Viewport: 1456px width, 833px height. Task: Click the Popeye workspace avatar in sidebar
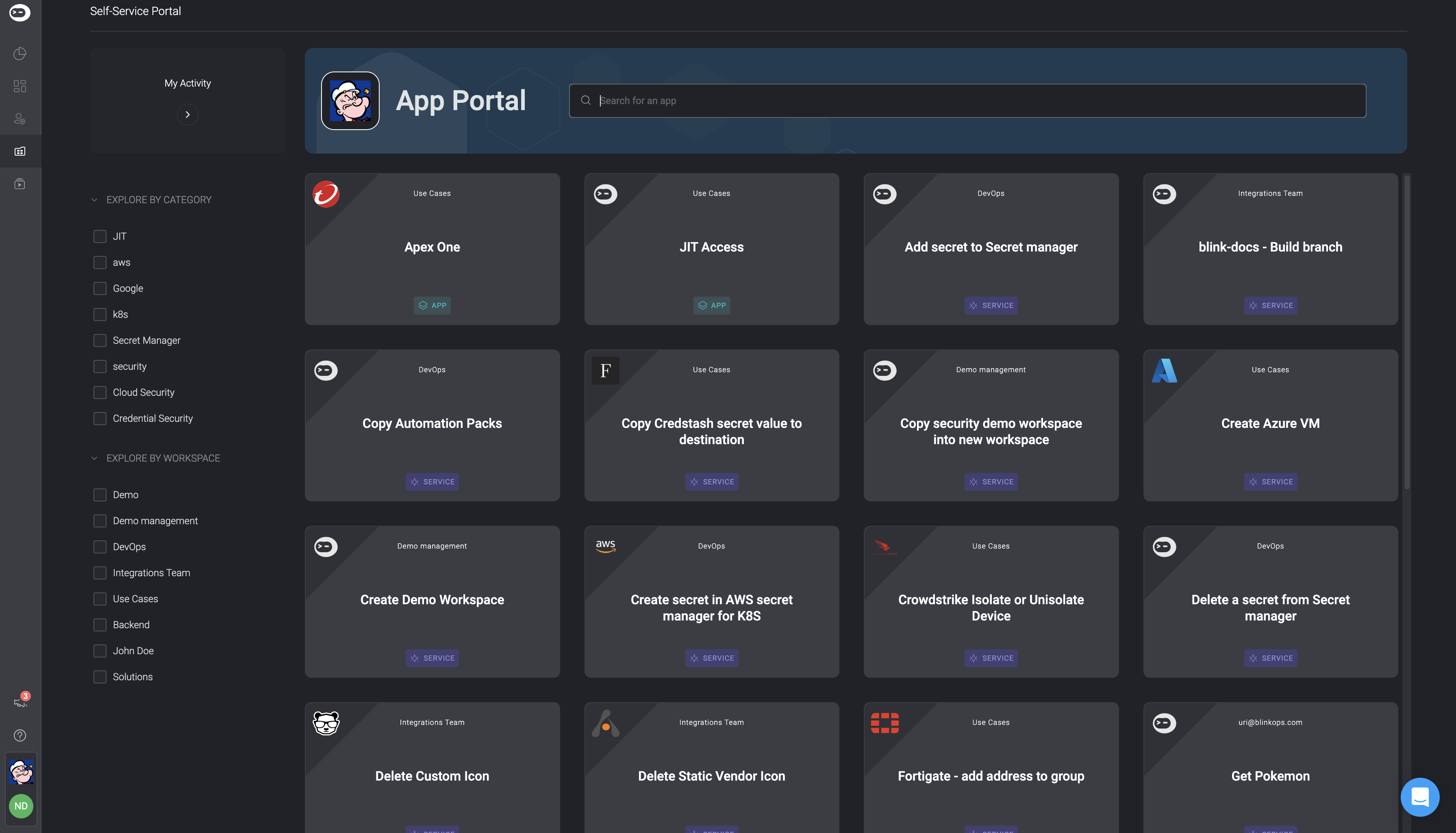[x=21, y=772]
